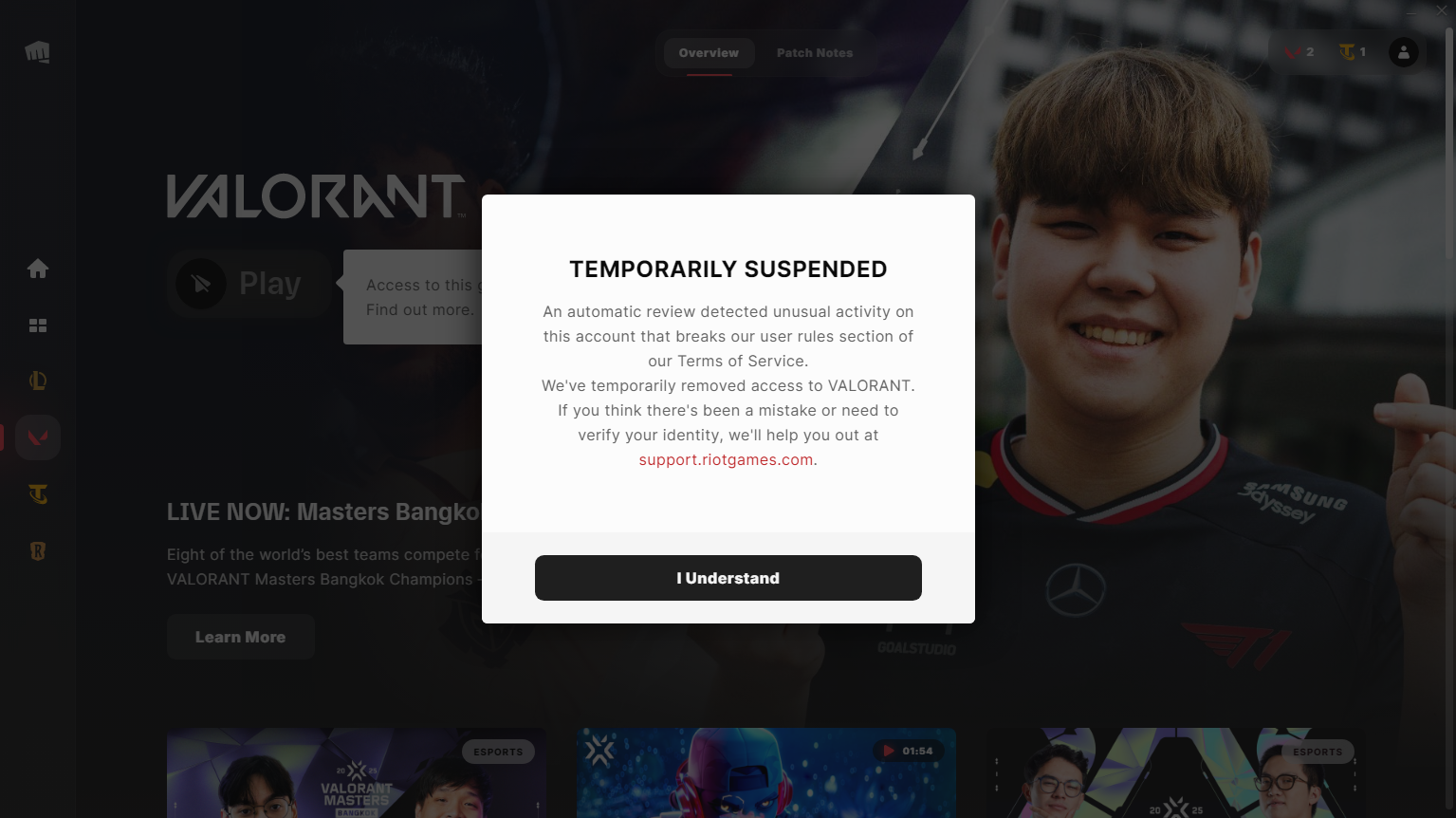Open Legends of Runeterra sidebar icon

pyautogui.click(x=38, y=551)
